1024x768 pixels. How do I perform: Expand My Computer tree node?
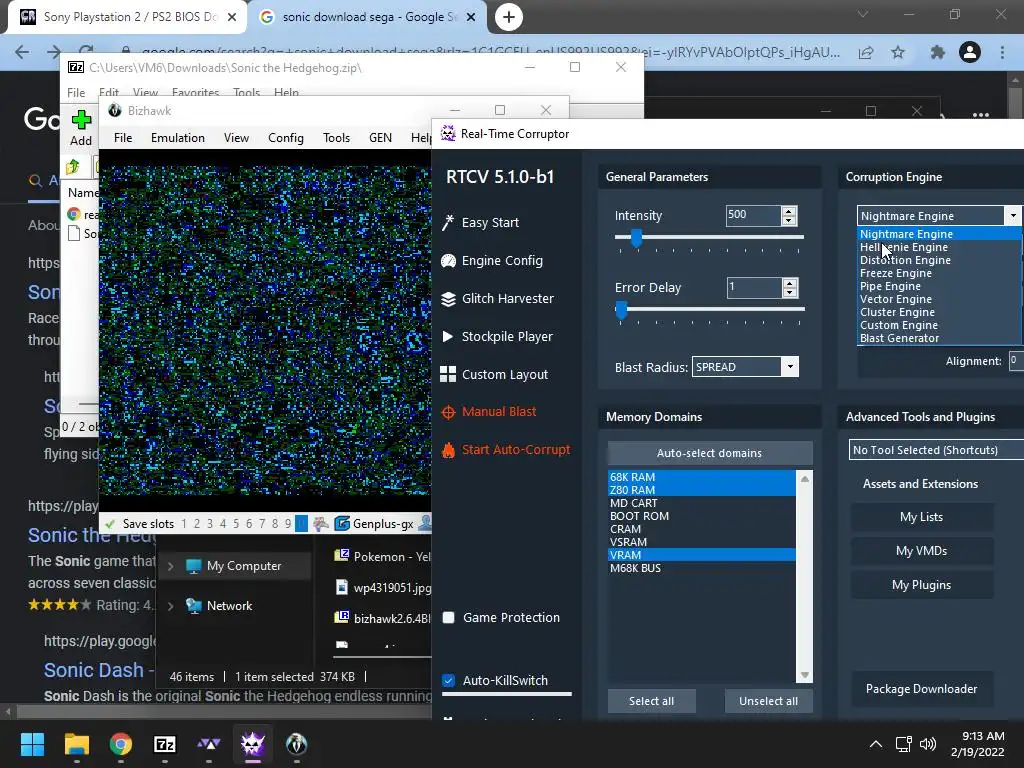coord(170,566)
